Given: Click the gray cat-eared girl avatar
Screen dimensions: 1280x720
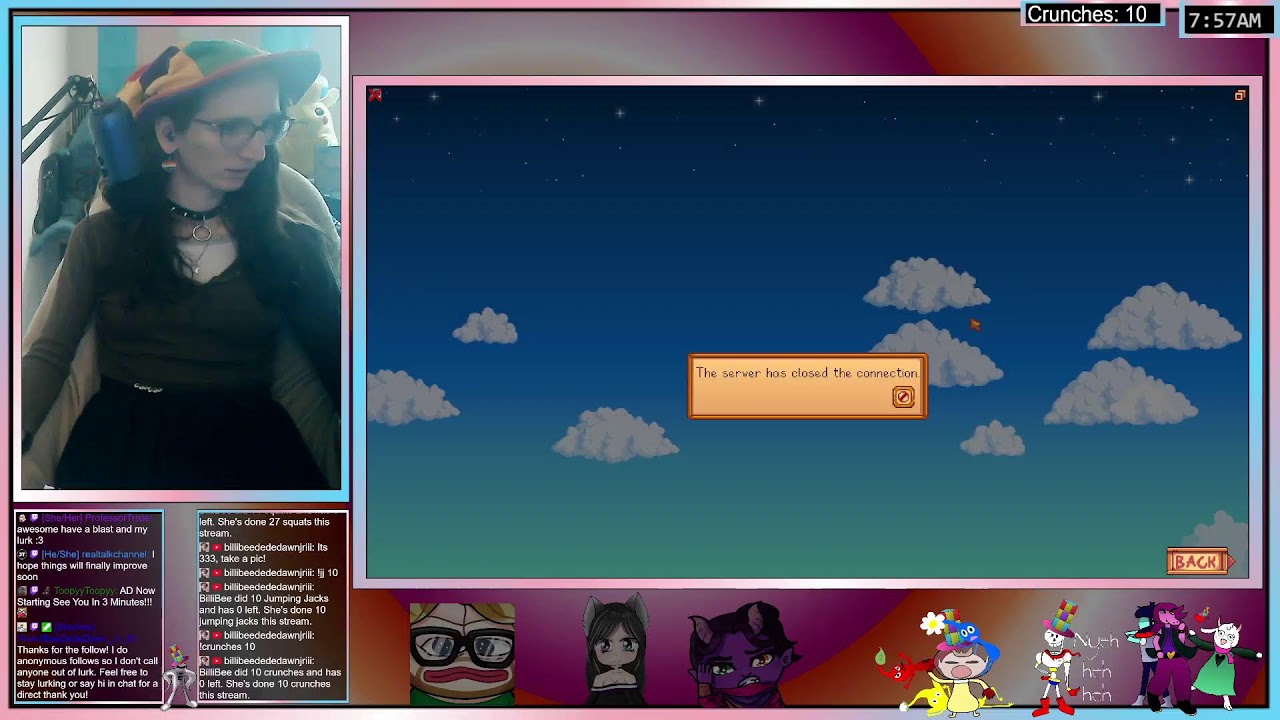Looking at the screenshot, I should (x=616, y=651).
